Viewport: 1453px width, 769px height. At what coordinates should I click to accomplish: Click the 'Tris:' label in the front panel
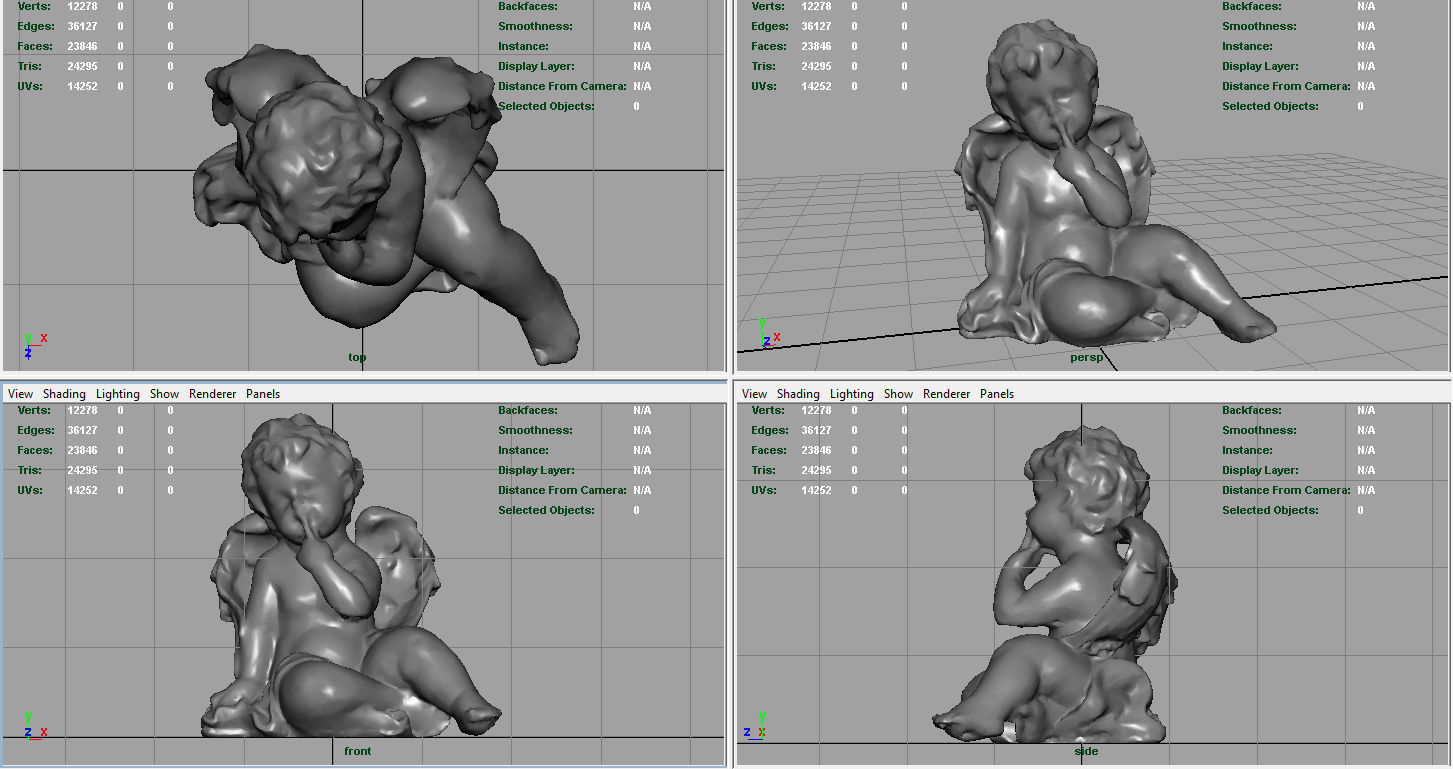tap(30, 470)
